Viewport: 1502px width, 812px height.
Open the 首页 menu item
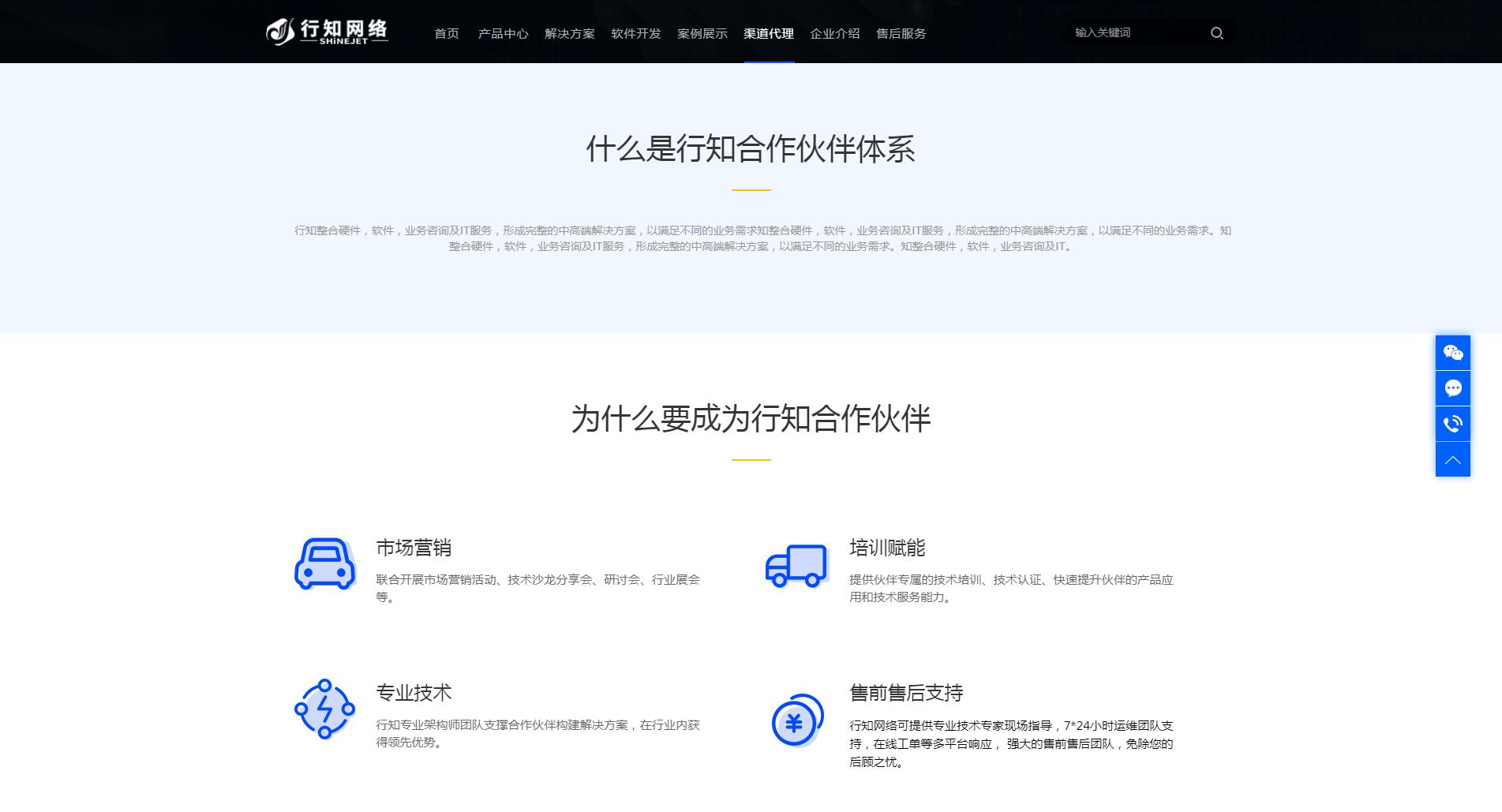click(x=446, y=34)
